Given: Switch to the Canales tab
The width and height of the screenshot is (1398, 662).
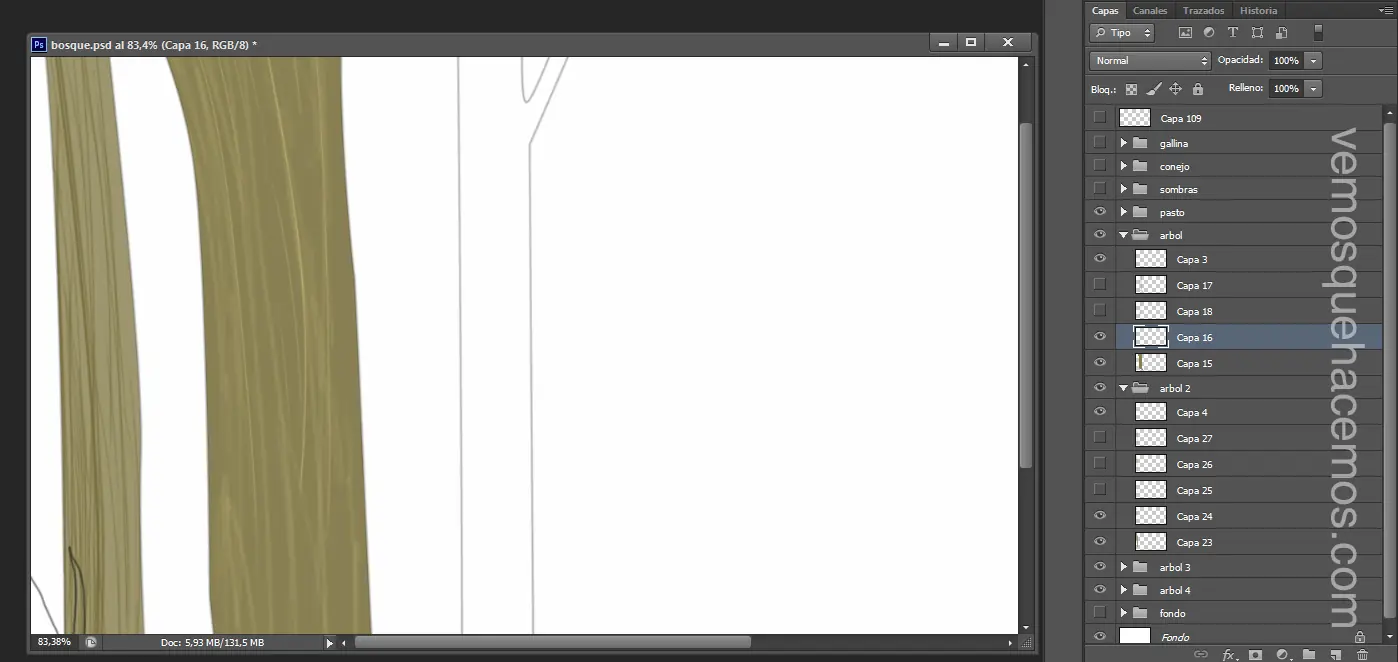Looking at the screenshot, I should click(x=1150, y=10).
